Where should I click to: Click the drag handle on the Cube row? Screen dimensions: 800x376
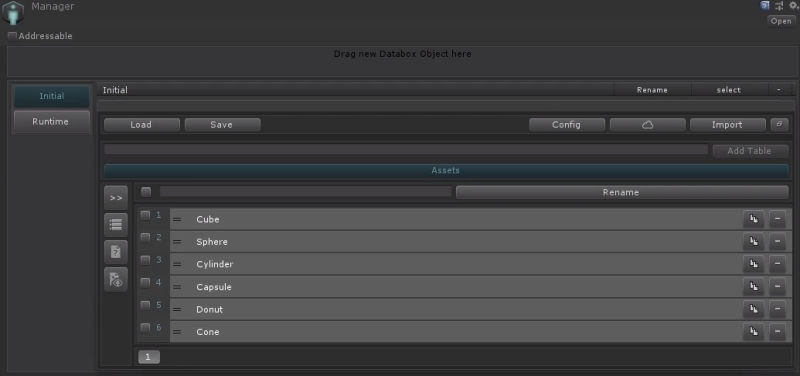[177, 219]
